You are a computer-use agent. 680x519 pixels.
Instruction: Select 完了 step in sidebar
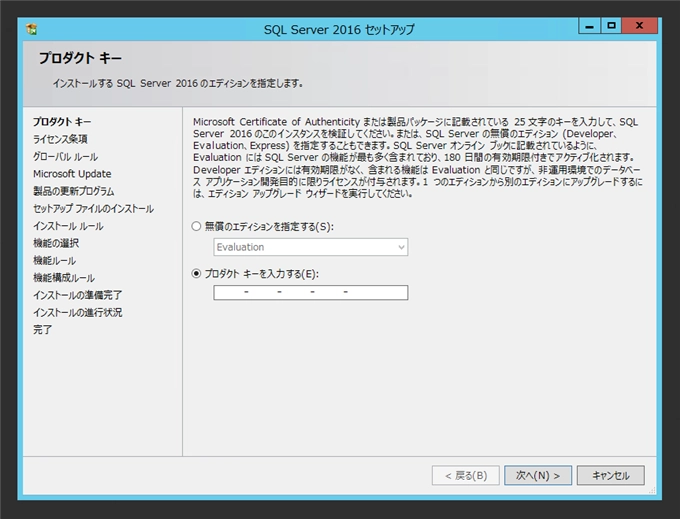(42, 330)
